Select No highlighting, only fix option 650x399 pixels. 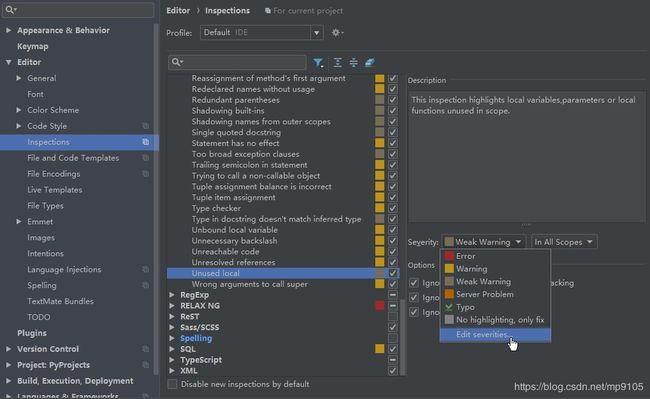(x=495, y=320)
